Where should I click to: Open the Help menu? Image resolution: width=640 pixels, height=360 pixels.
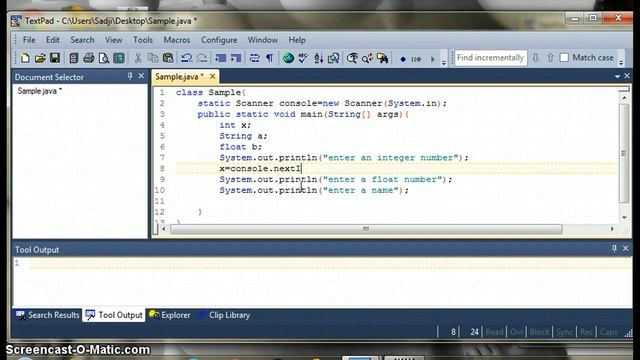297,40
